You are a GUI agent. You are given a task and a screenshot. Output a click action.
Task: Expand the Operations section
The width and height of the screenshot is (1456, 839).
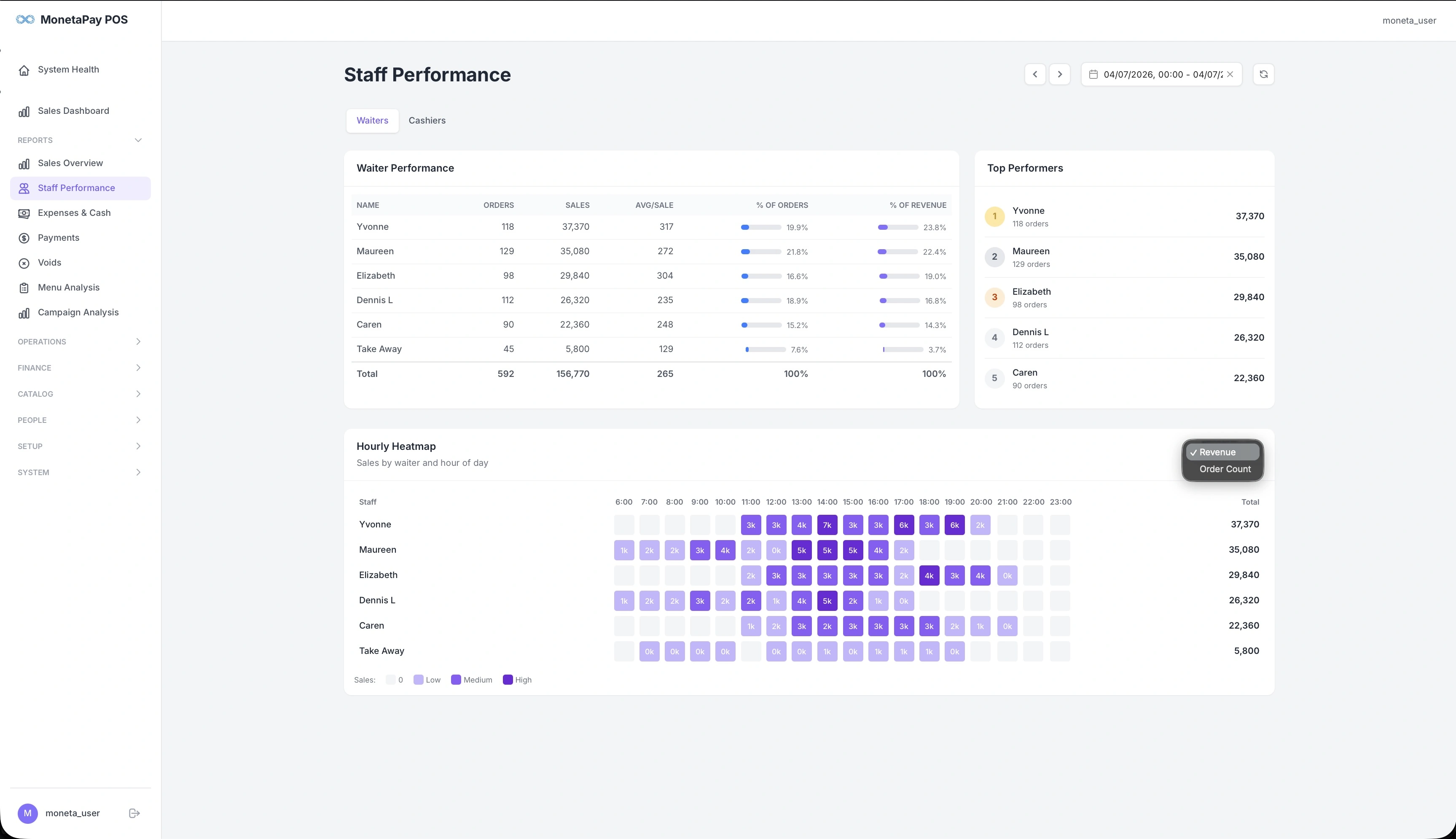[138, 342]
